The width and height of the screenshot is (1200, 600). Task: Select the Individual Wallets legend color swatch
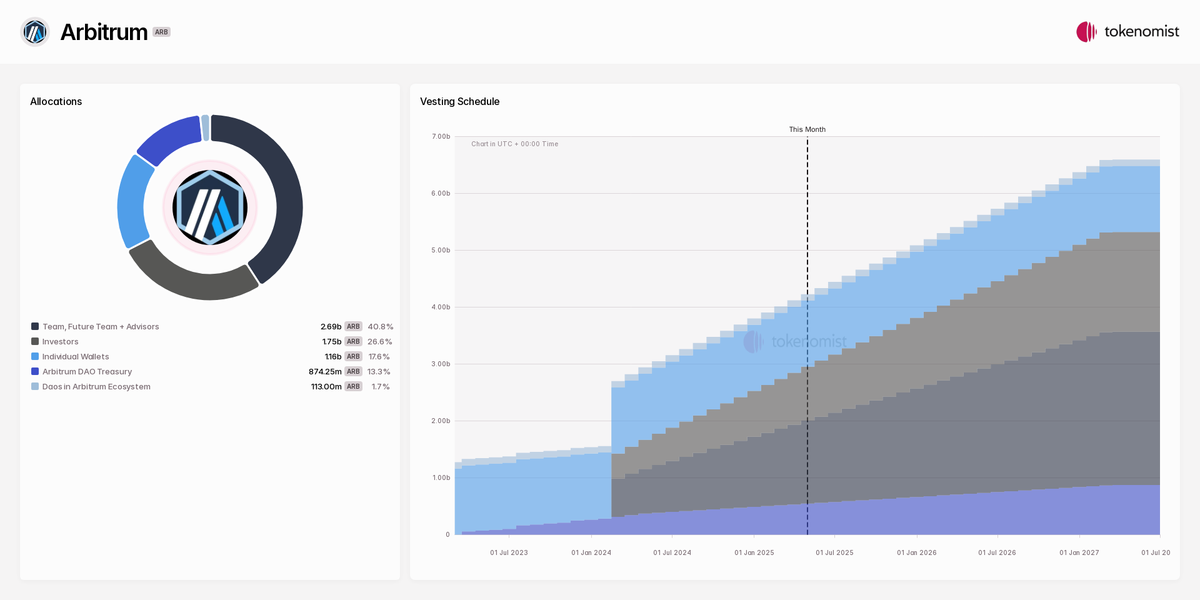point(35,357)
